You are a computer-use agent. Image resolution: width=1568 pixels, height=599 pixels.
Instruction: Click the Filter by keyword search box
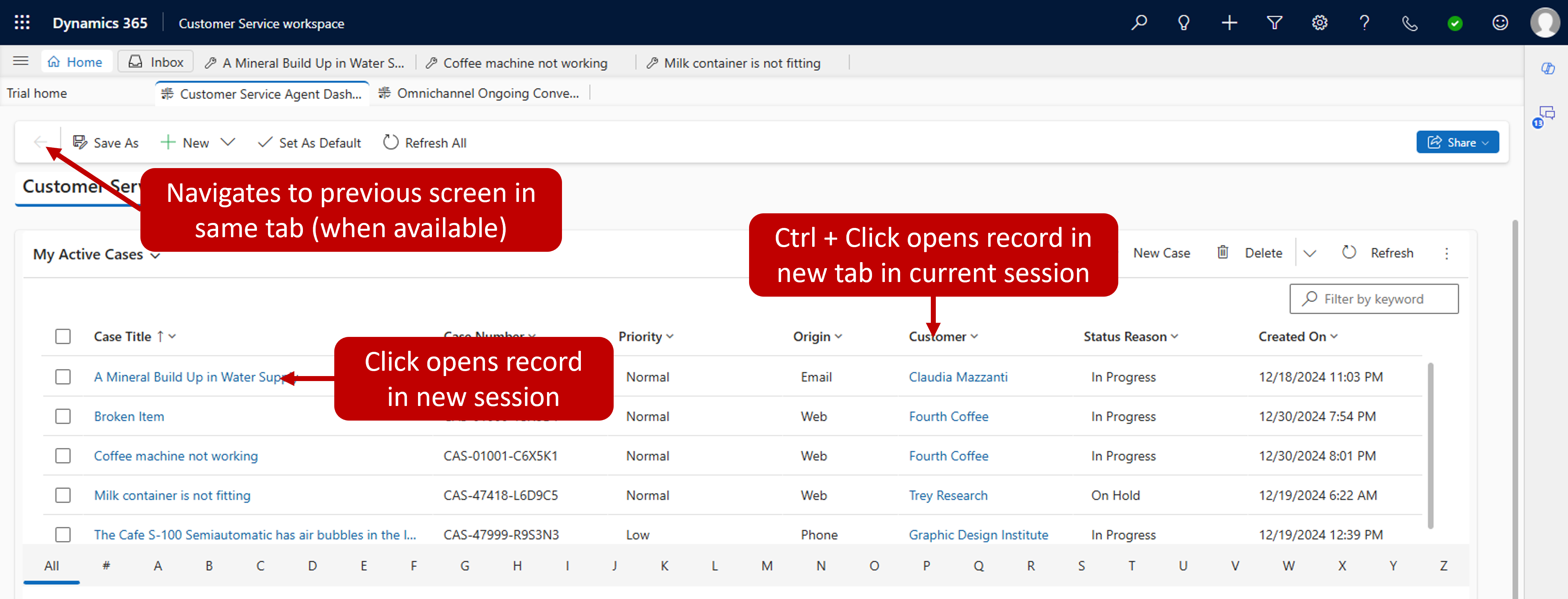click(x=1373, y=298)
